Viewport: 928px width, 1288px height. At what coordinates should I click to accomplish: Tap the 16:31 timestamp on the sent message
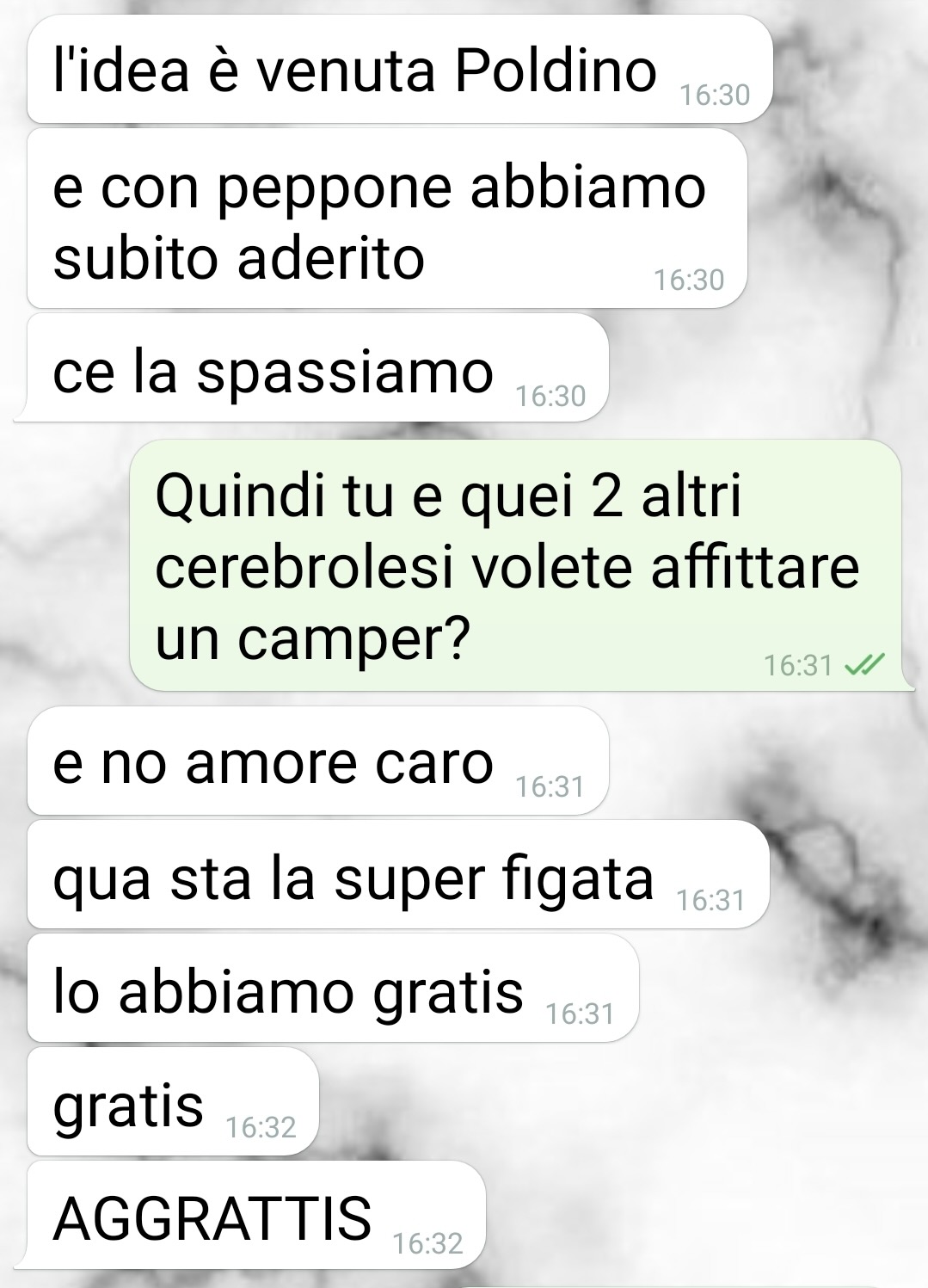point(798,666)
